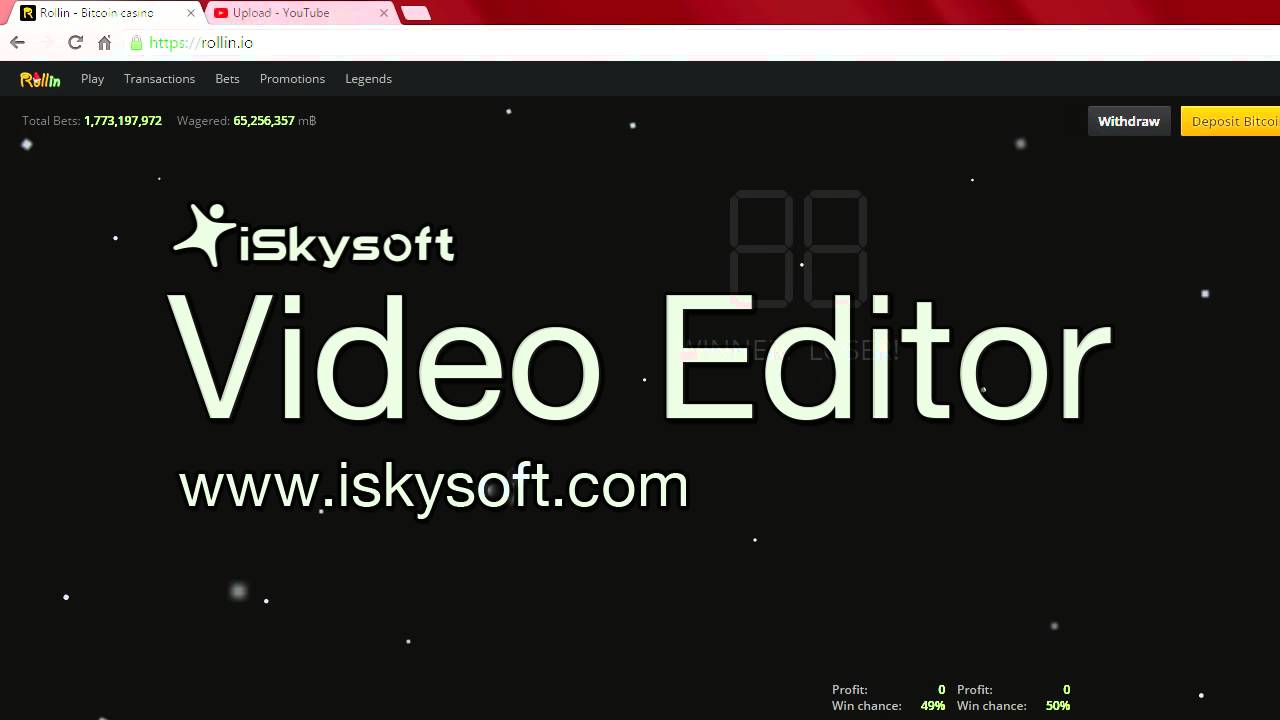The width and height of the screenshot is (1280, 720).
Task: Open a new browser tab
Action: (x=416, y=13)
